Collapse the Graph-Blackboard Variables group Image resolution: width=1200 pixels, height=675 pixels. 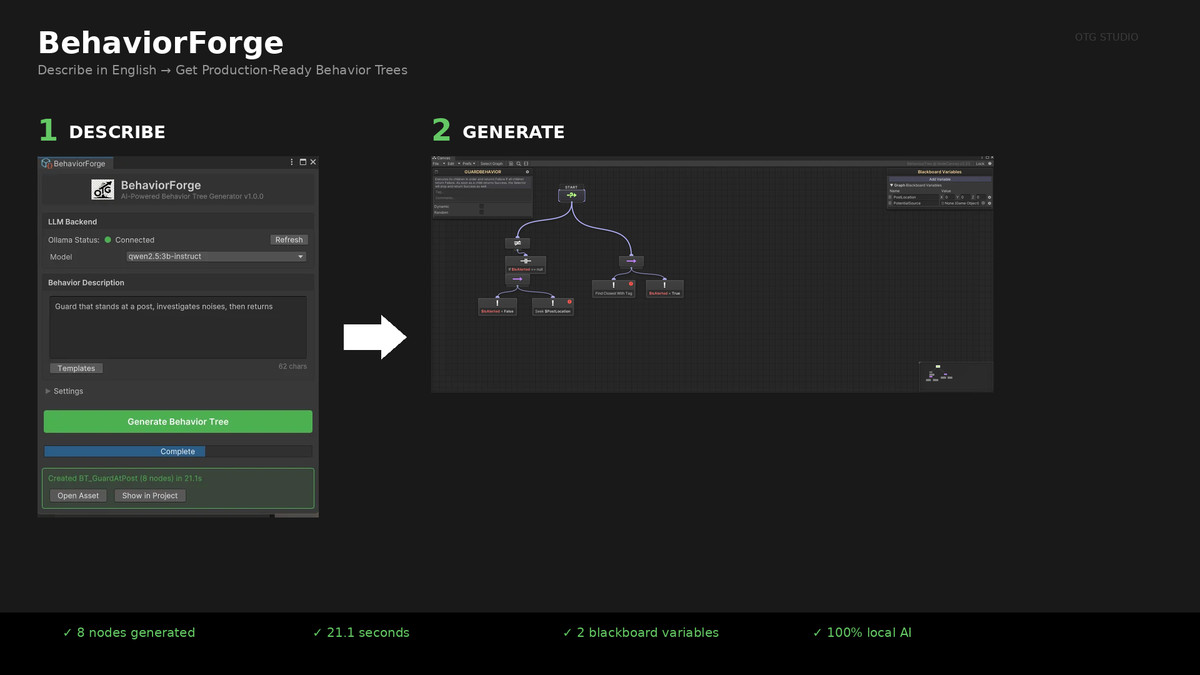pos(892,185)
